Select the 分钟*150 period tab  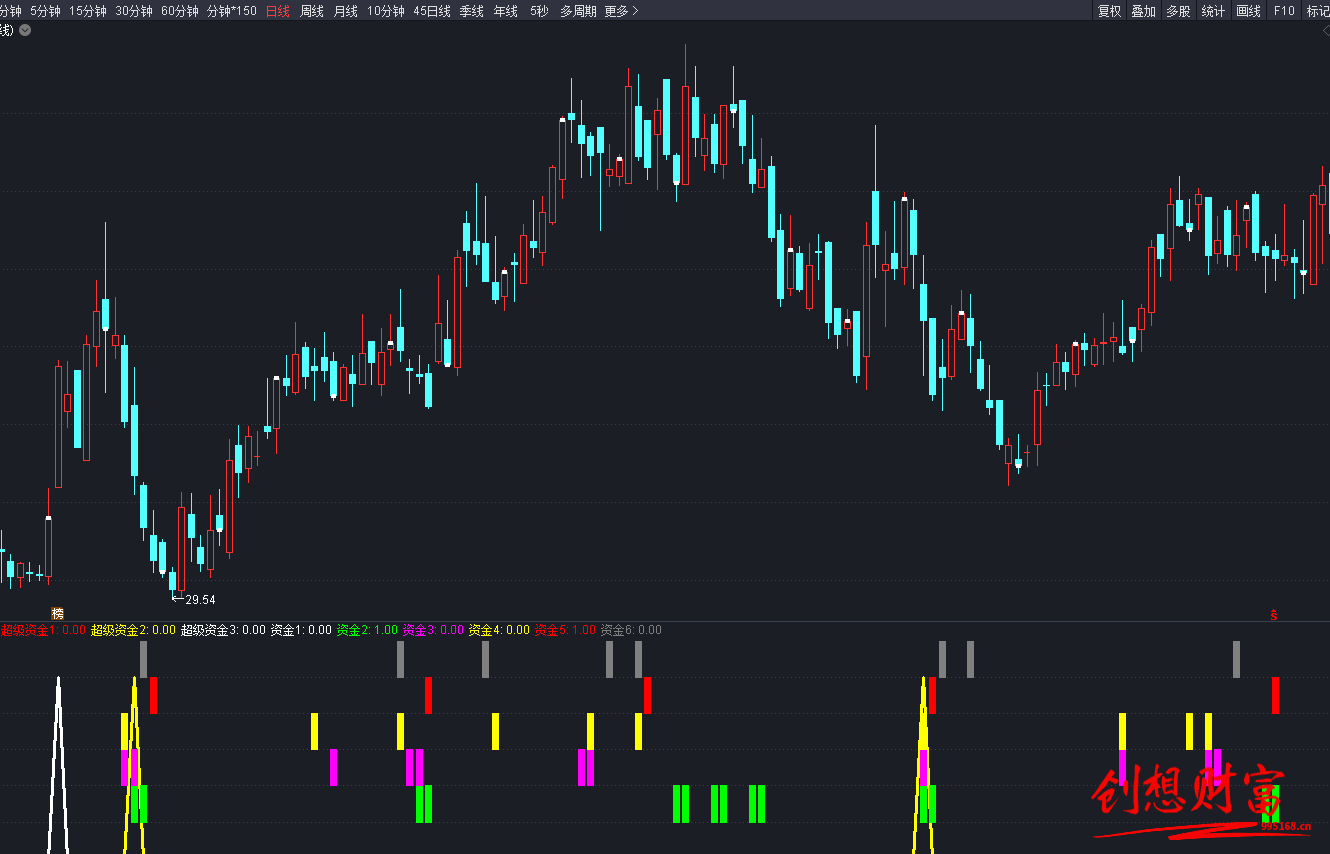[231, 11]
